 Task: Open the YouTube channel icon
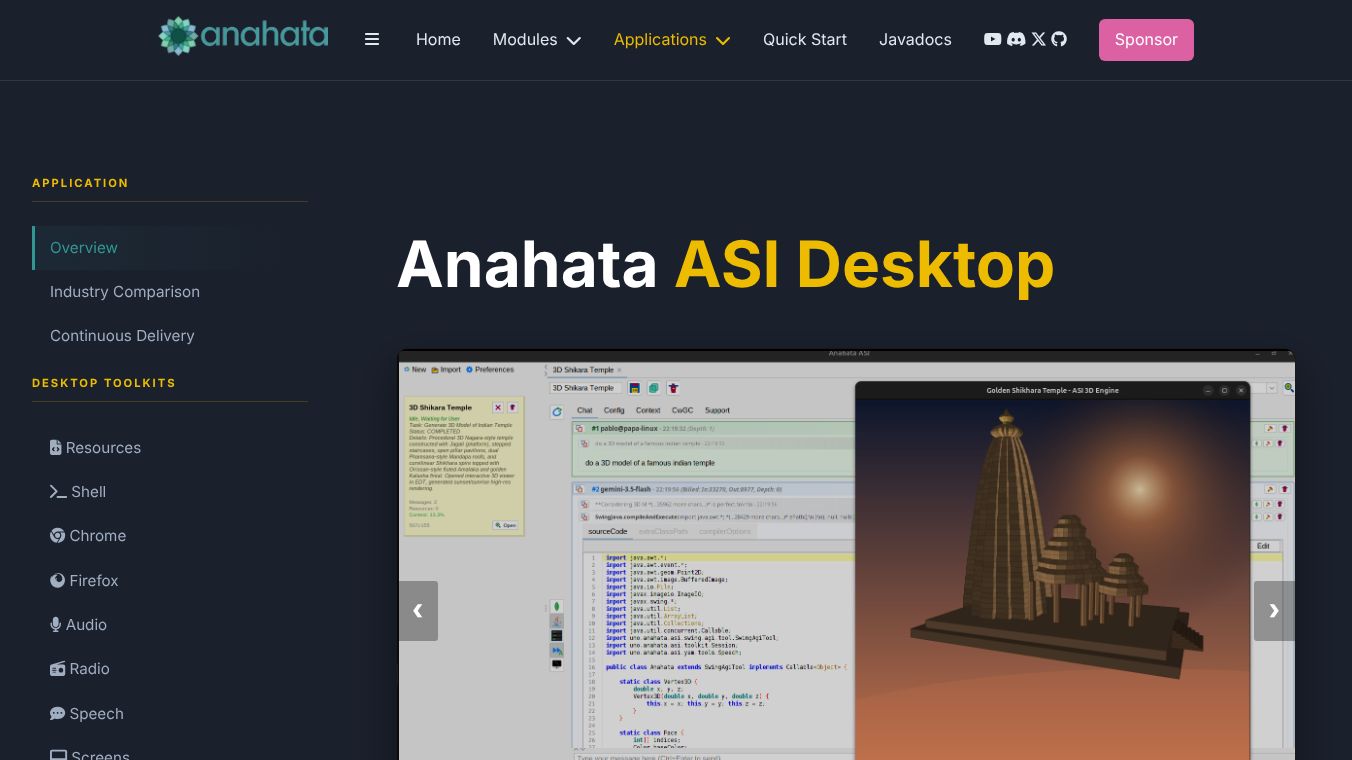pyautogui.click(x=992, y=39)
